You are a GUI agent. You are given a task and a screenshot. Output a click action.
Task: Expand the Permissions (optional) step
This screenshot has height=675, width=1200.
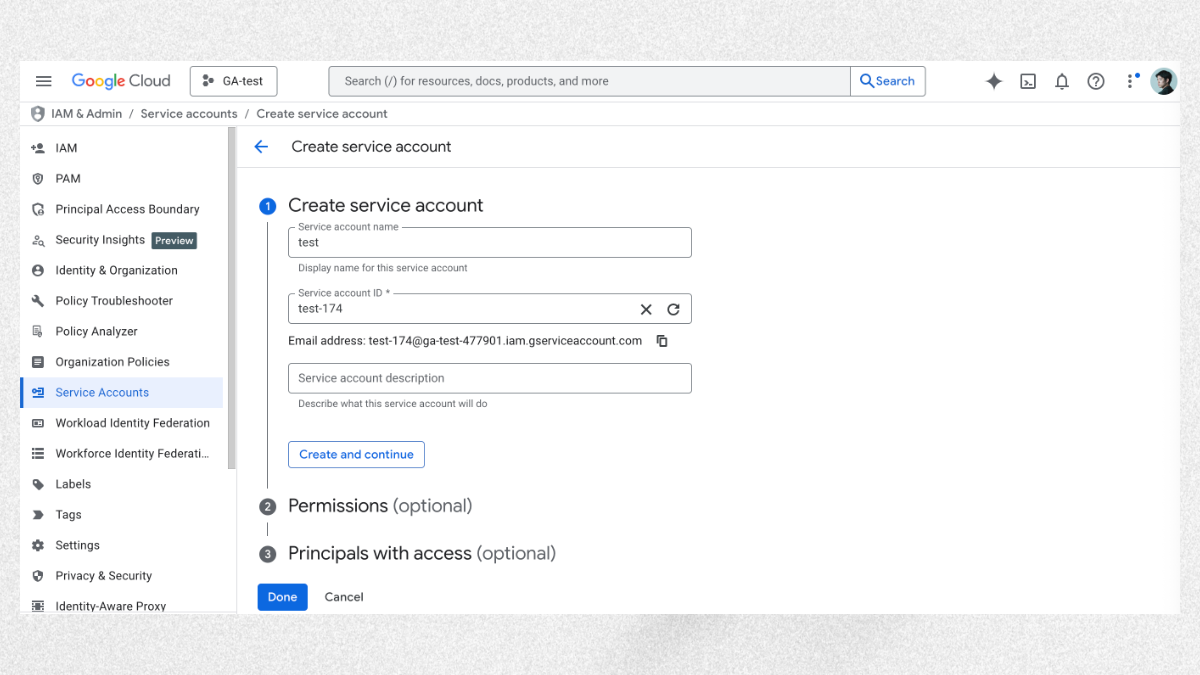click(380, 506)
